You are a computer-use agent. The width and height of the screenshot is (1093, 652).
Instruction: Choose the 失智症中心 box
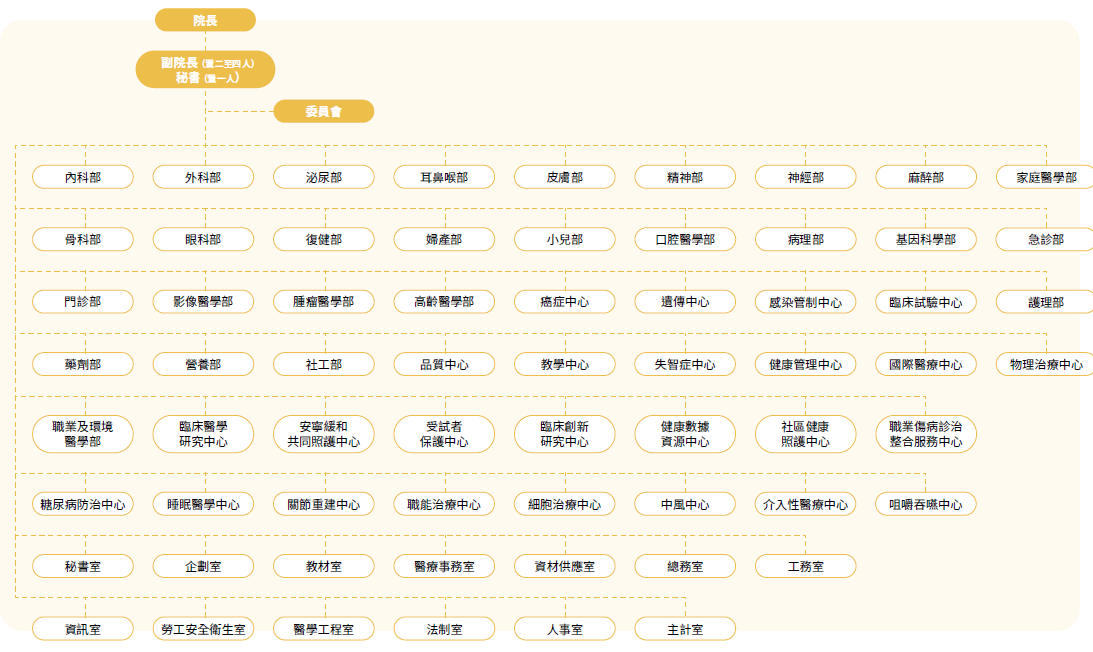(685, 364)
